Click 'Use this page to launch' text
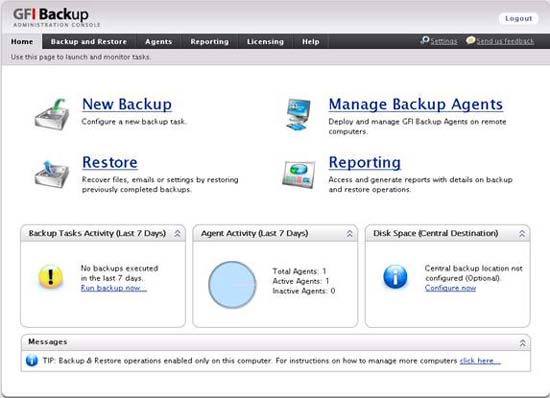This screenshot has height=398, width=550. point(81,57)
